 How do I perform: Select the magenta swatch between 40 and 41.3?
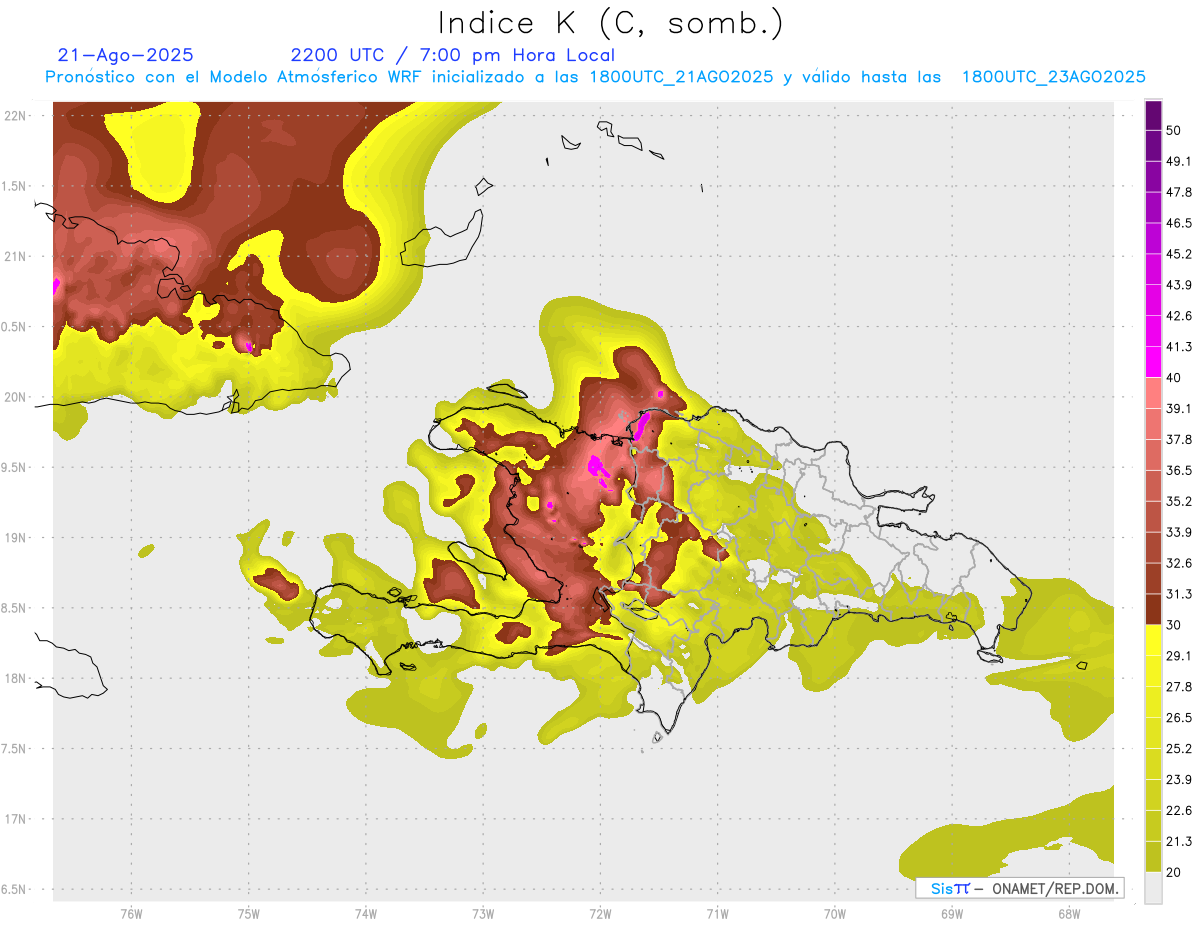coord(1153,362)
